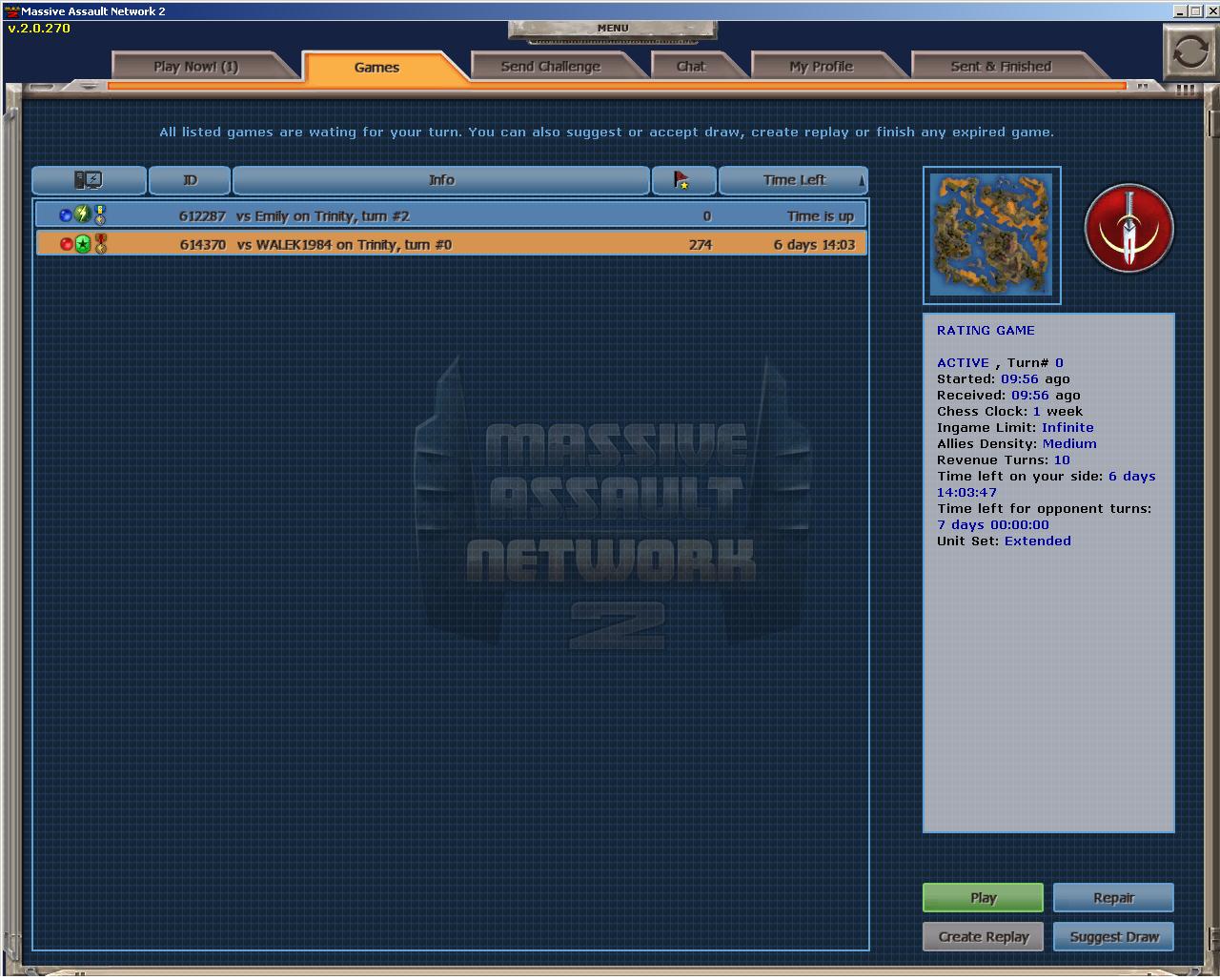The width and height of the screenshot is (1220, 980).
Task: Open the MENU pull-down handle
Action: coord(613,31)
